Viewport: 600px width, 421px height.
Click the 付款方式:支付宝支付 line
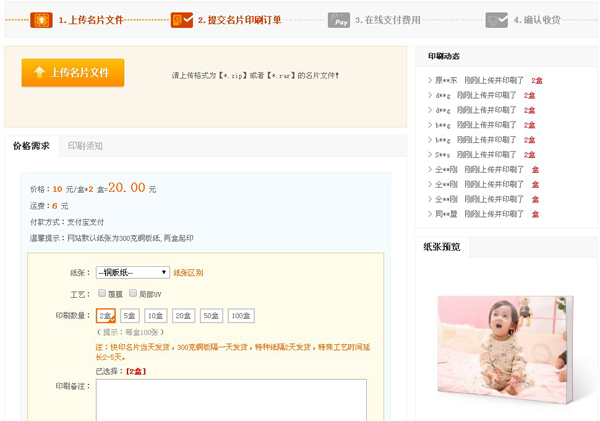coord(67,222)
